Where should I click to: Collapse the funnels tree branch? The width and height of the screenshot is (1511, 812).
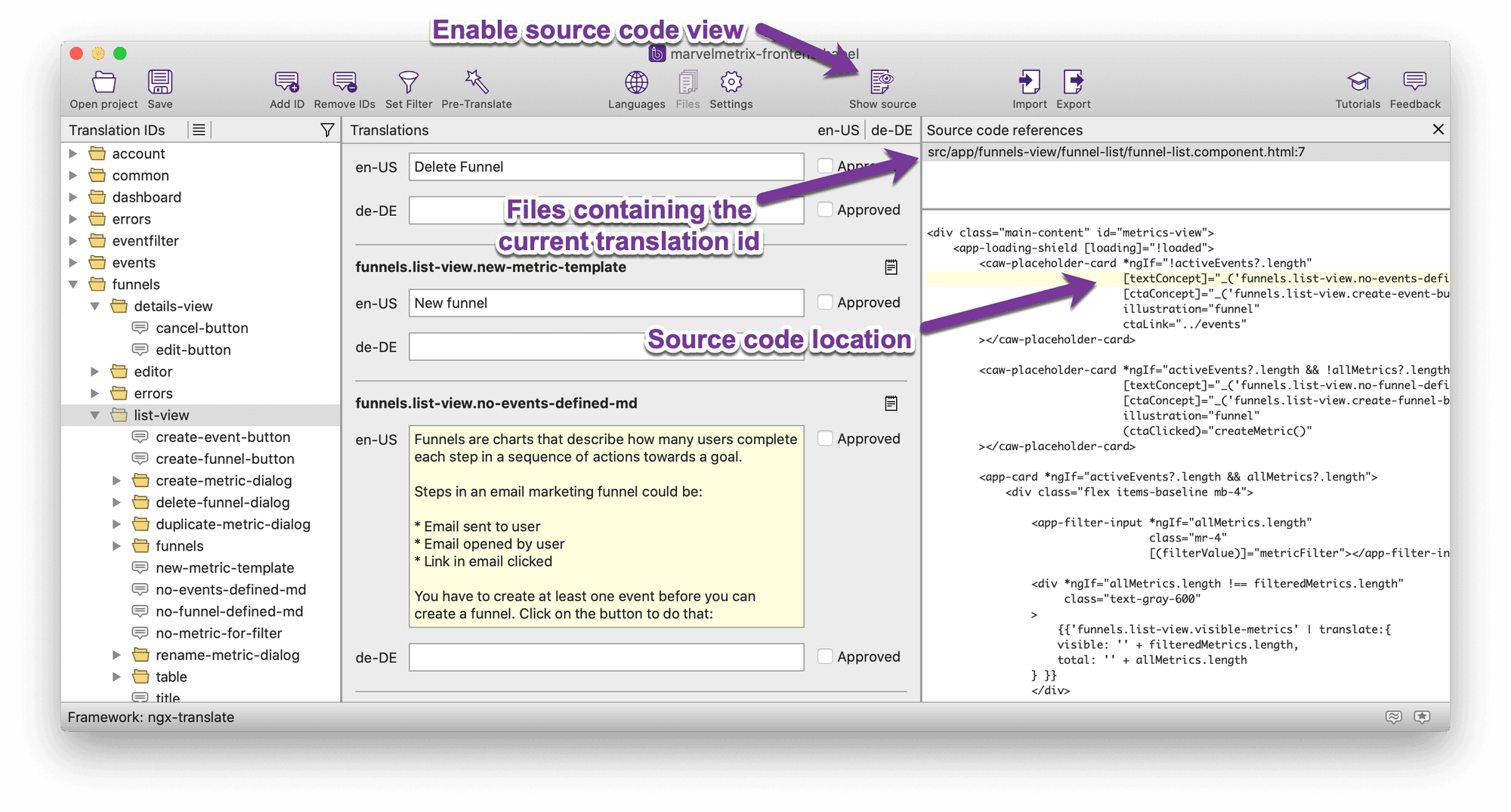click(x=73, y=285)
